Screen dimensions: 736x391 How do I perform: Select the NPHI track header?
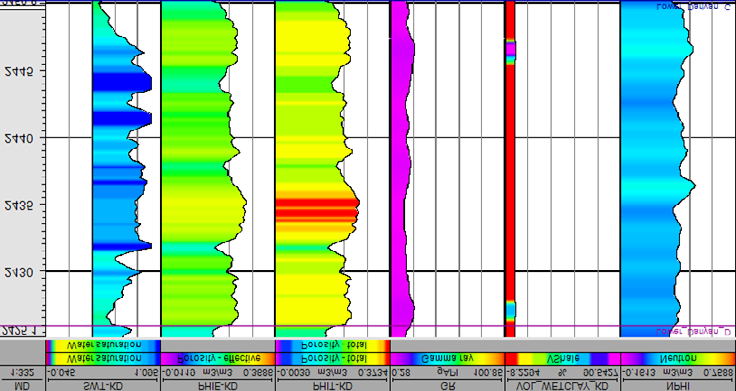678,385
